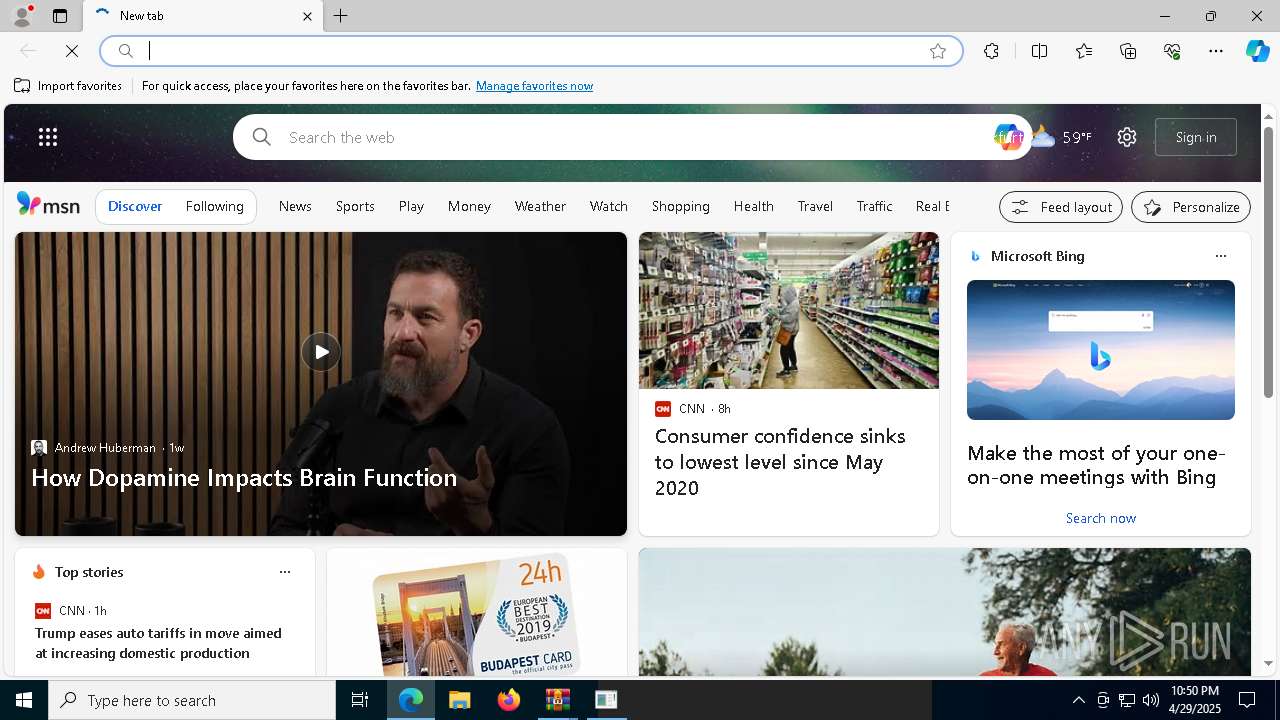
Task: Click the Copilot icon in search box
Action: 1008,137
